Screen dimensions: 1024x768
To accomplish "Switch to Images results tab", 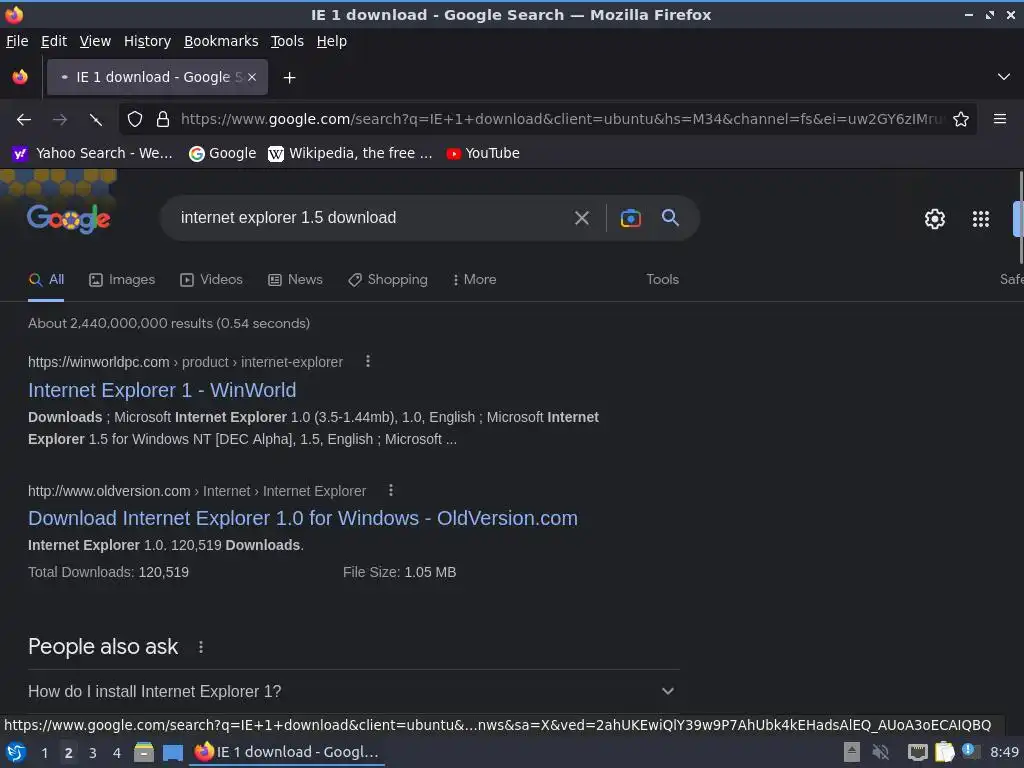I will [x=122, y=280].
